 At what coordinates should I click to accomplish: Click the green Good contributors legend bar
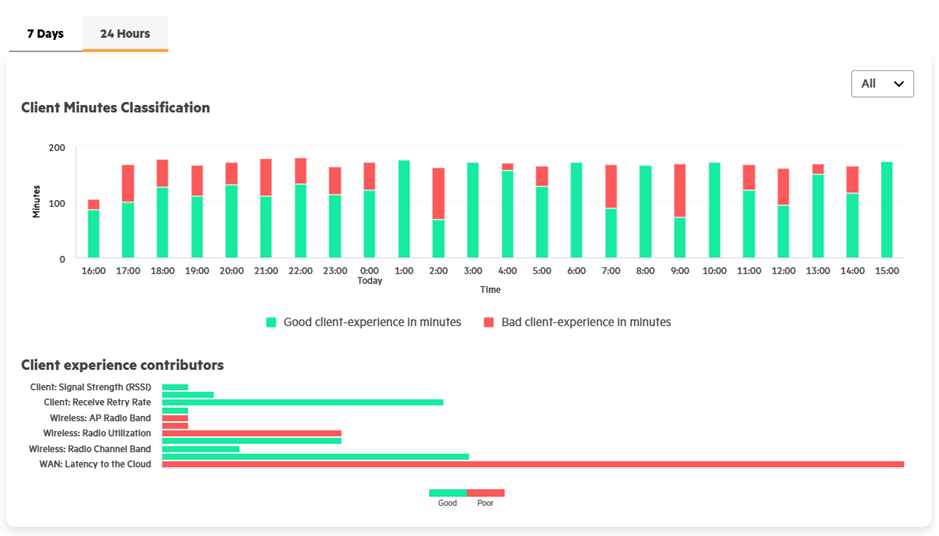point(447,493)
